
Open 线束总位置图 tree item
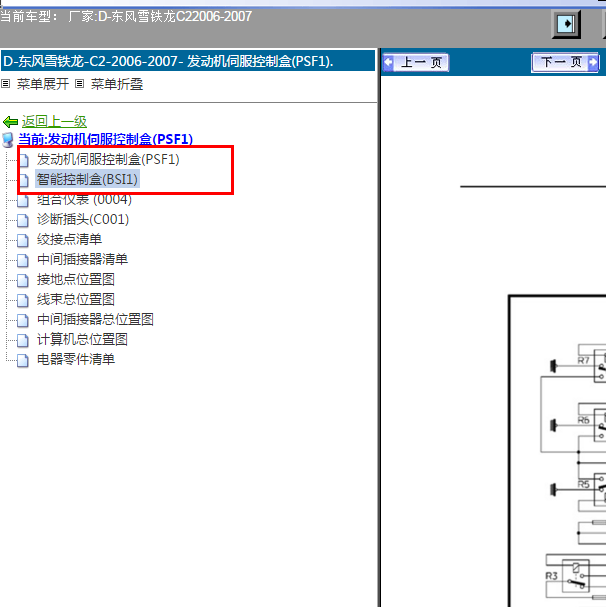tap(76, 299)
